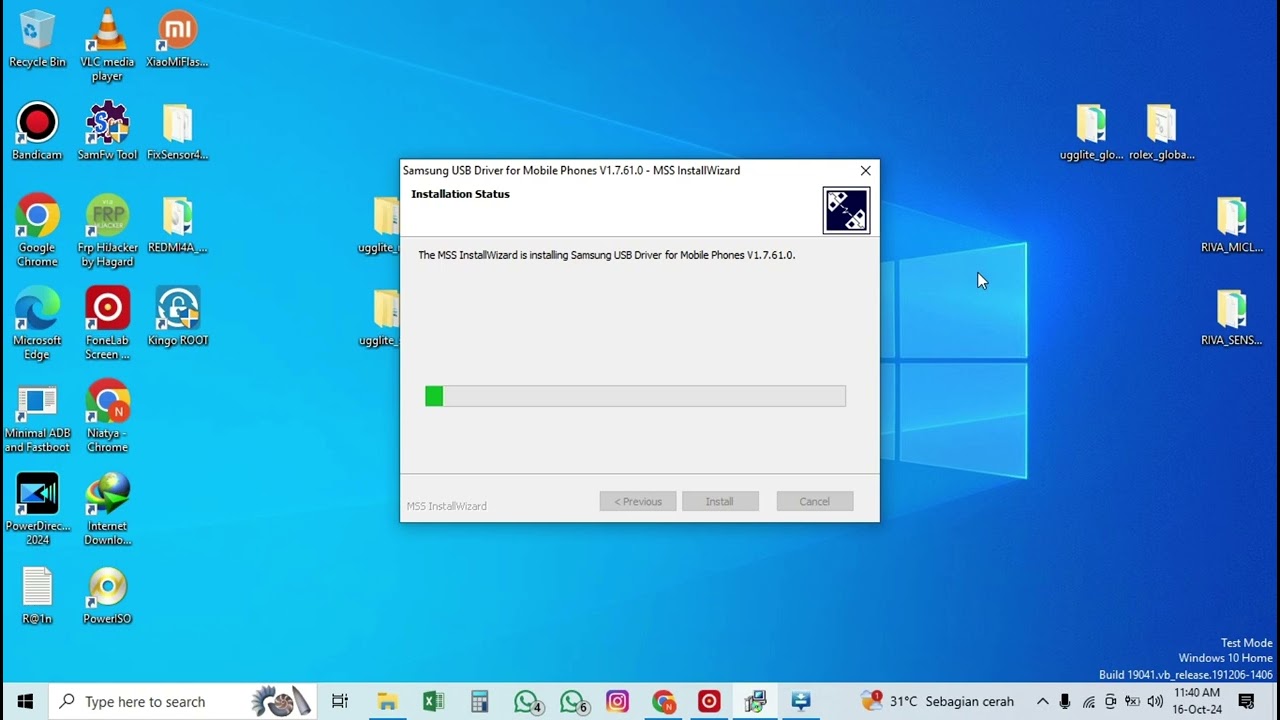The image size is (1280, 720).
Task: Open the volume control in tray
Action: 1155,702
